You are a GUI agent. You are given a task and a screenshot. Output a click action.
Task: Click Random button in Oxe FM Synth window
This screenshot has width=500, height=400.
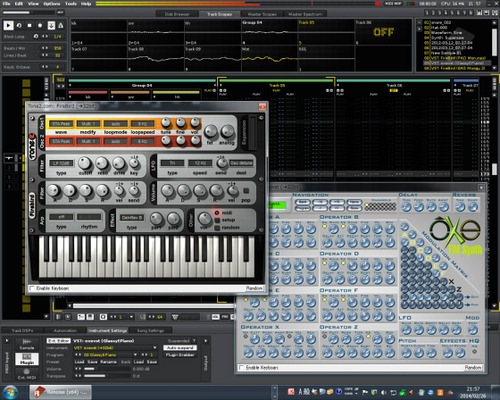point(473,367)
